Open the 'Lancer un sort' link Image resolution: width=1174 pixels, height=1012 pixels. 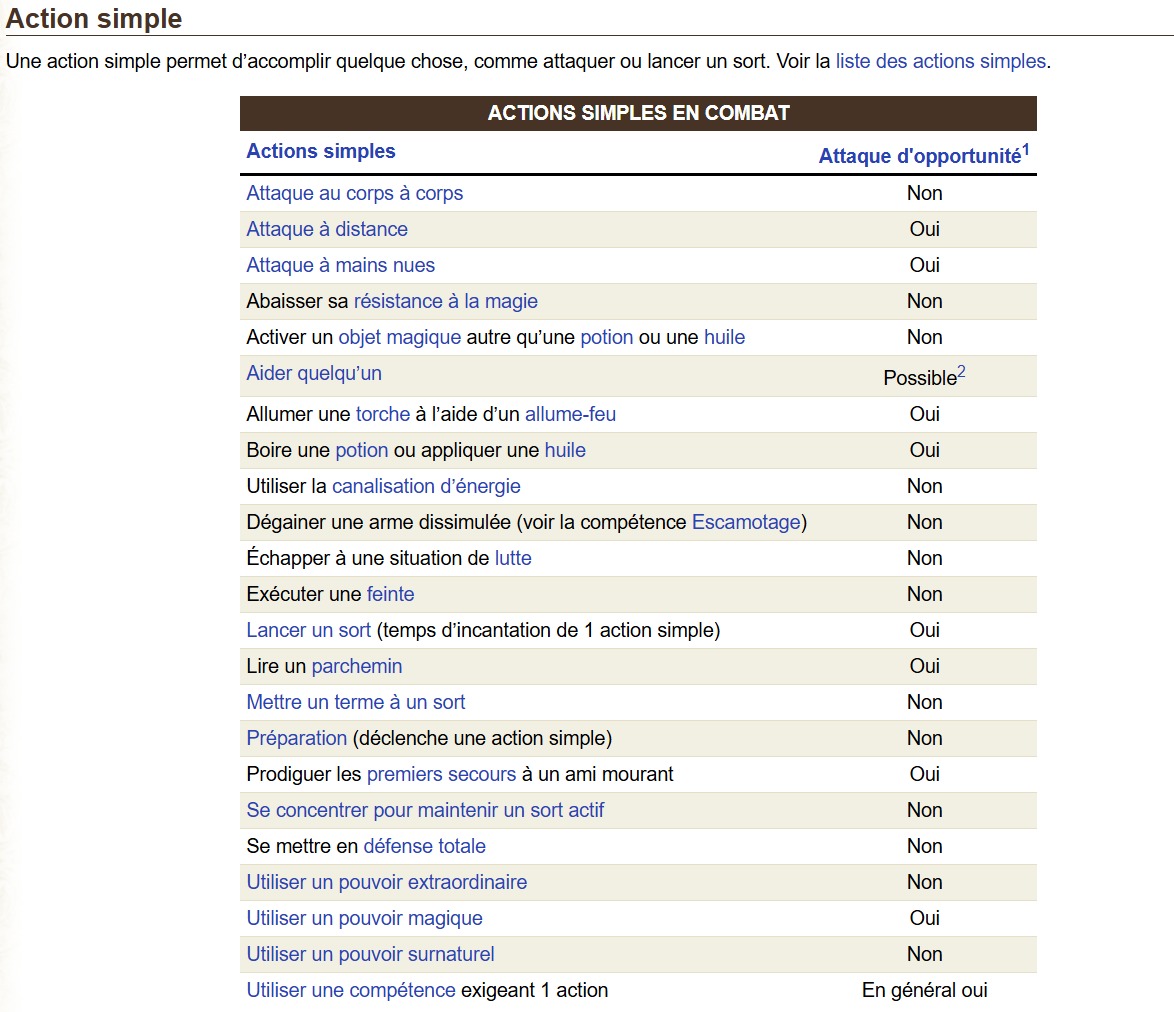click(x=308, y=630)
